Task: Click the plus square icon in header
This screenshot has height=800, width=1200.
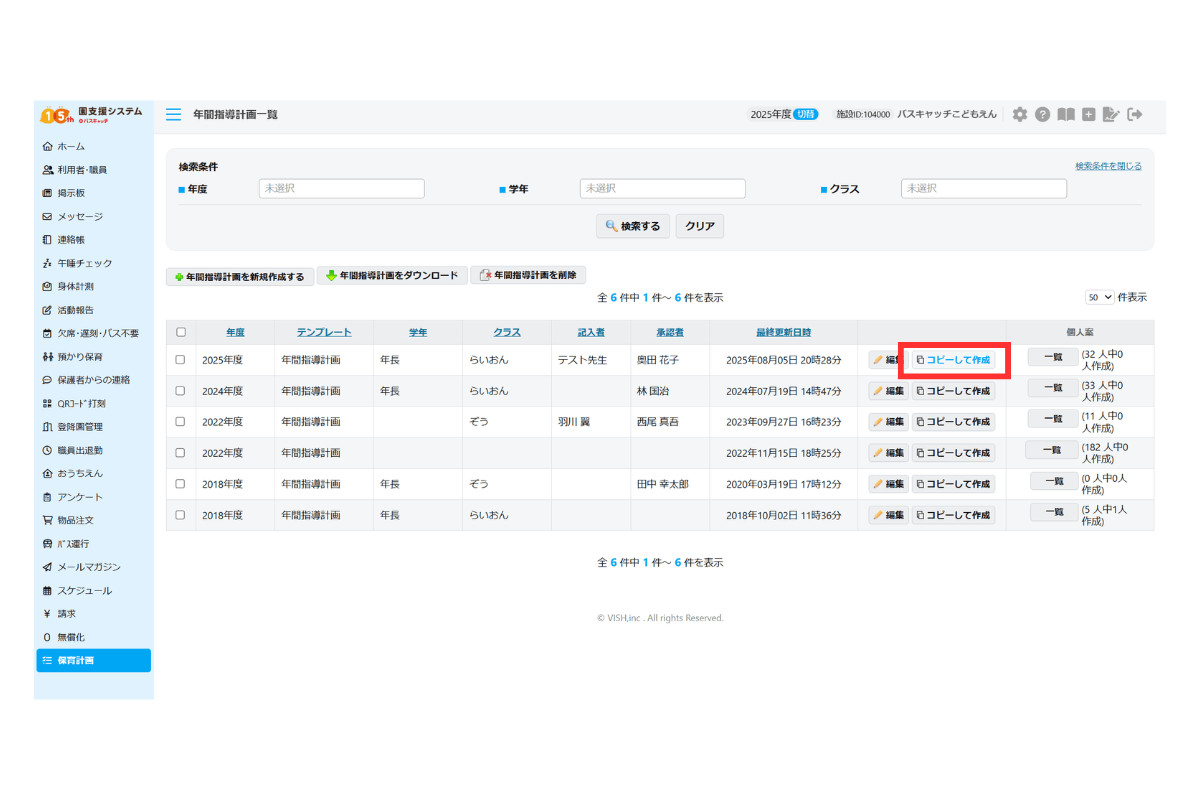Action: coord(1089,114)
